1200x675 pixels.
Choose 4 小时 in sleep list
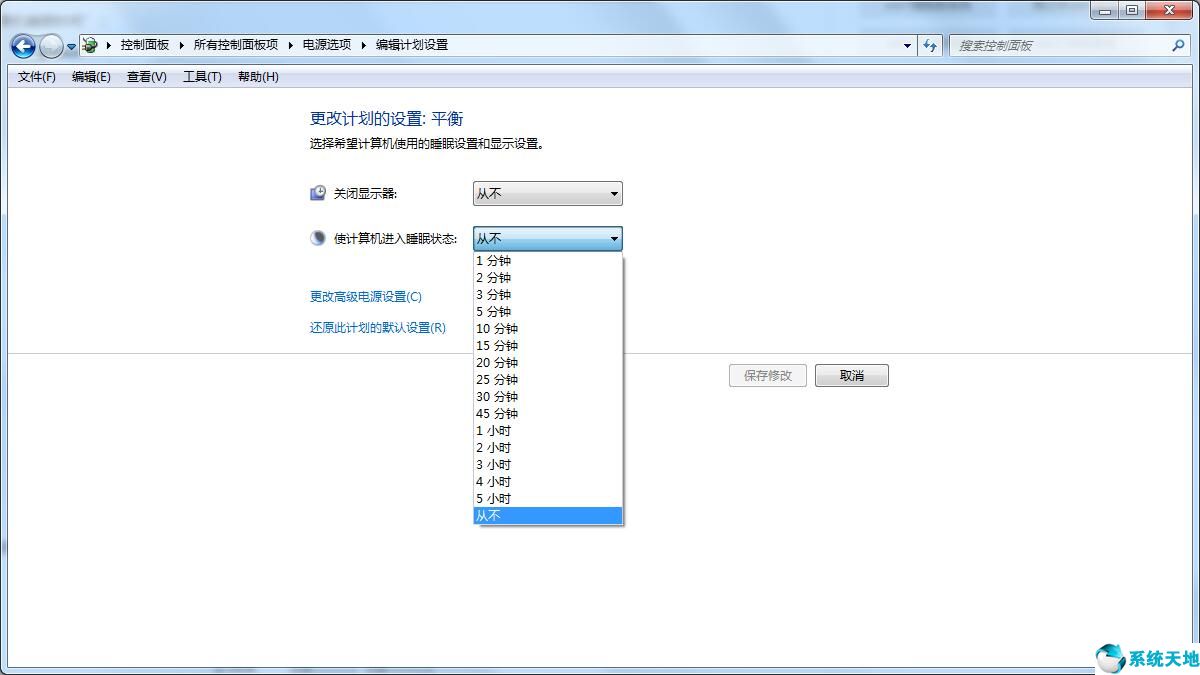pyautogui.click(x=547, y=482)
